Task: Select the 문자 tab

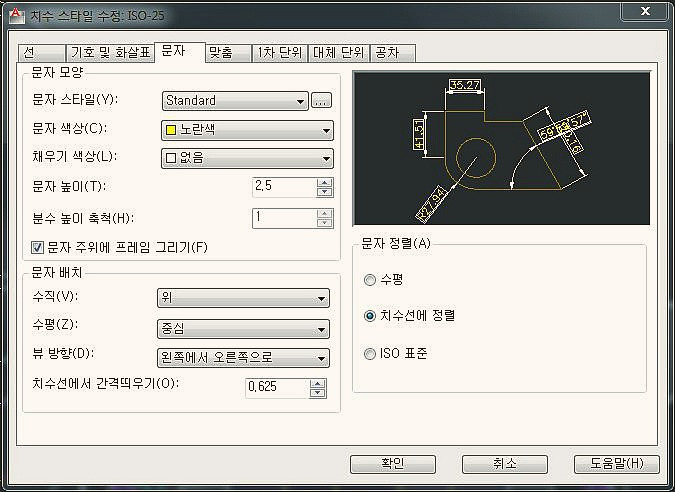Action: coord(180,52)
